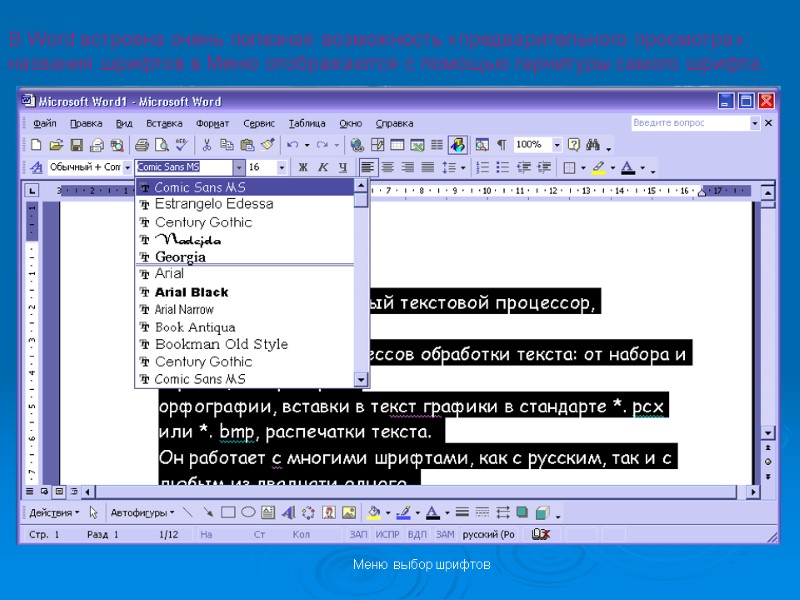This screenshot has height=600, width=800.
Task: Click the Paste clipboard icon
Action: tap(247, 145)
